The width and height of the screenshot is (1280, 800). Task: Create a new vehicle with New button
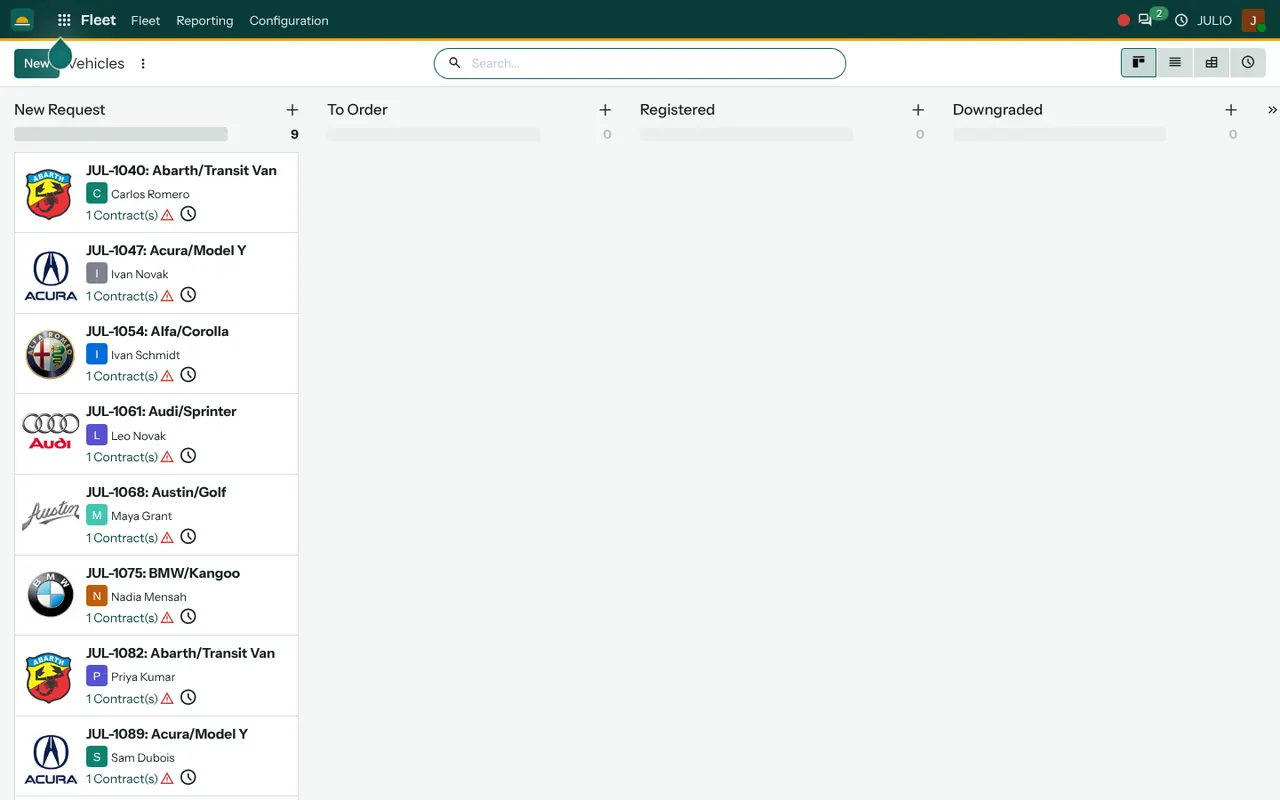[36, 63]
